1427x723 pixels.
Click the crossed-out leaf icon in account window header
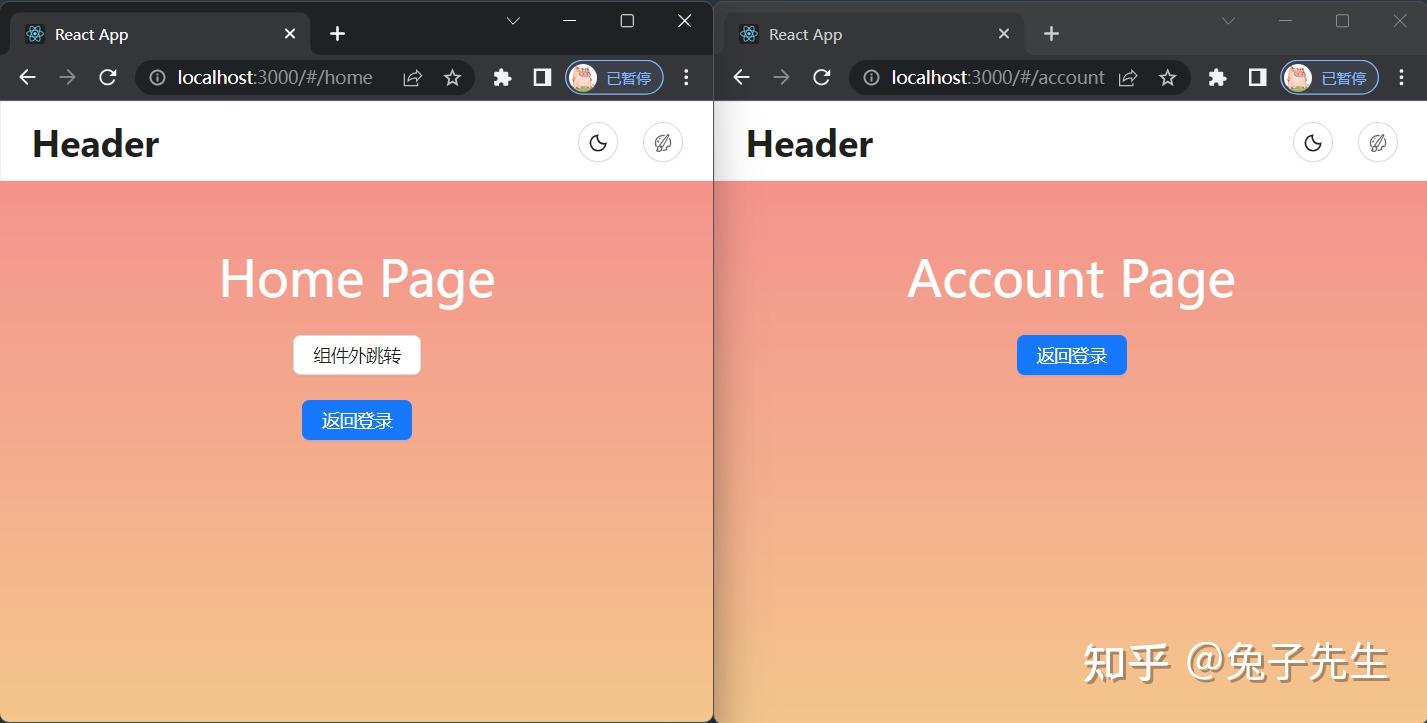coord(1378,143)
